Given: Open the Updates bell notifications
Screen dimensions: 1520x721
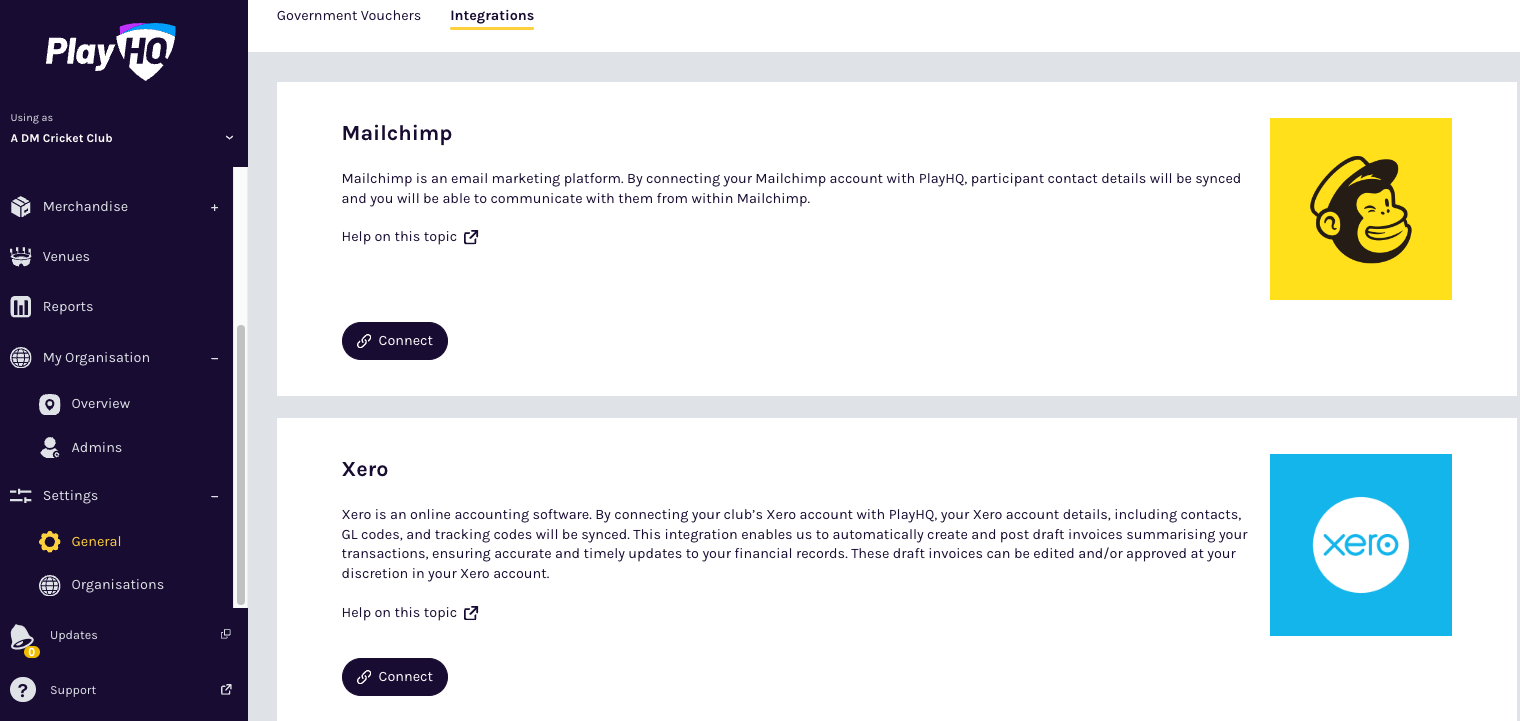Looking at the screenshot, I should tap(21, 636).
